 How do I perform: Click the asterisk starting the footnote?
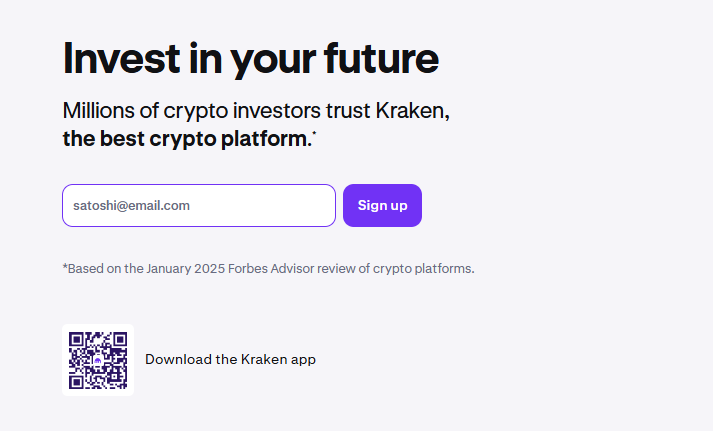tap(65, 267)
